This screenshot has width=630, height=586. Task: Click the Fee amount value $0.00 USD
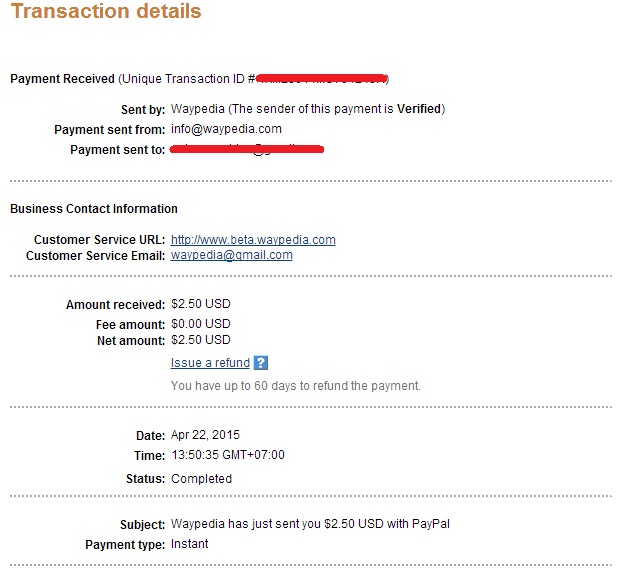click(x=200, y=324)
